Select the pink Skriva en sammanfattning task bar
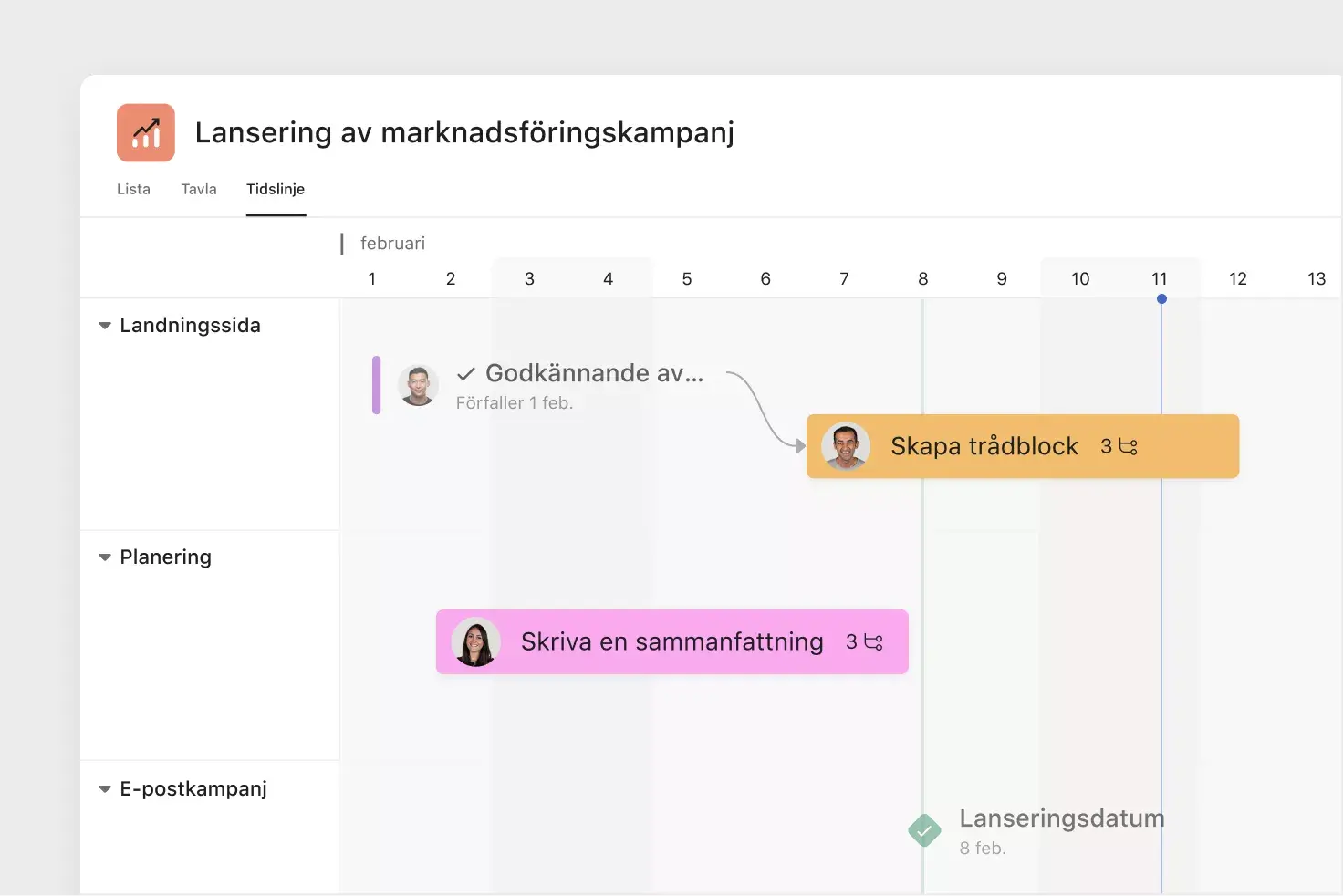Screen dimensions: 1343x896 671,641
